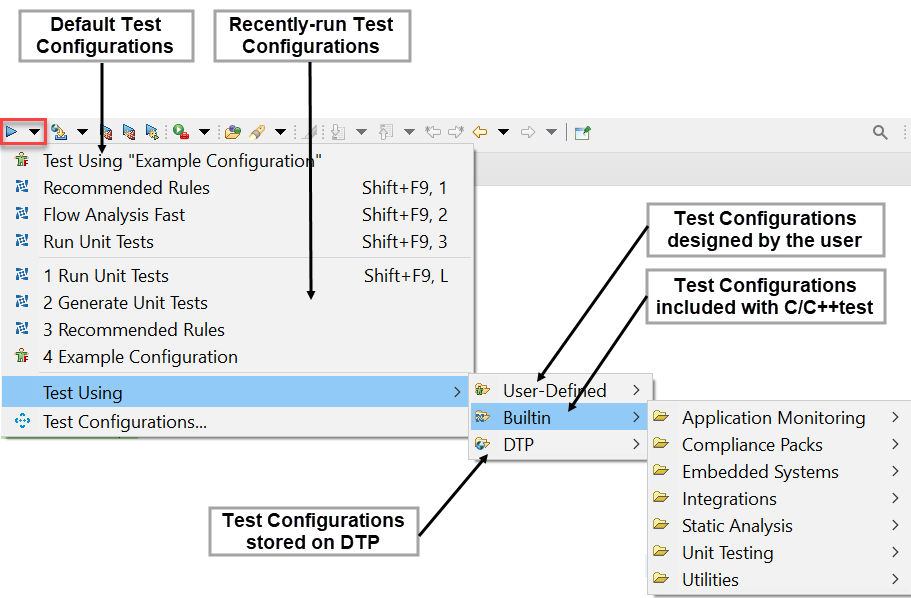Viewport: 911px width, 598px height.
Task: Open Test Configurations... dialog entry
Action: click(x=237, y=421)
